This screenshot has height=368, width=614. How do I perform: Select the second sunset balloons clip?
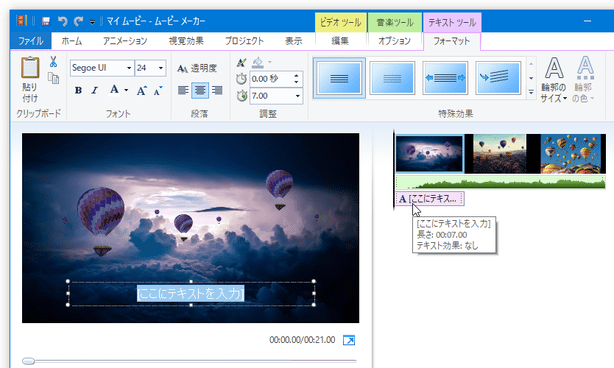[499, 153]
